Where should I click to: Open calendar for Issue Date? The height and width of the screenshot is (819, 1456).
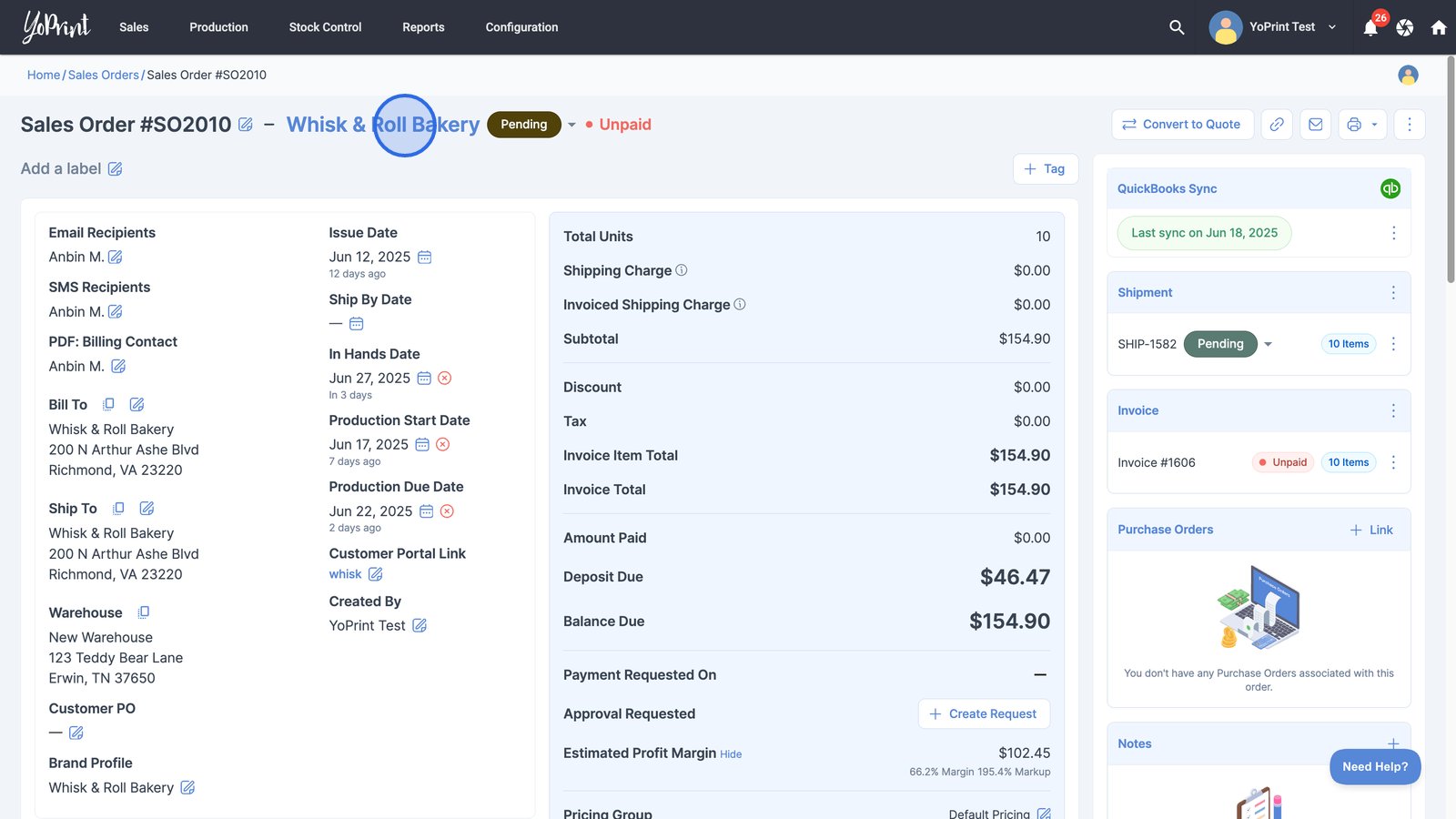click(425, 258)
